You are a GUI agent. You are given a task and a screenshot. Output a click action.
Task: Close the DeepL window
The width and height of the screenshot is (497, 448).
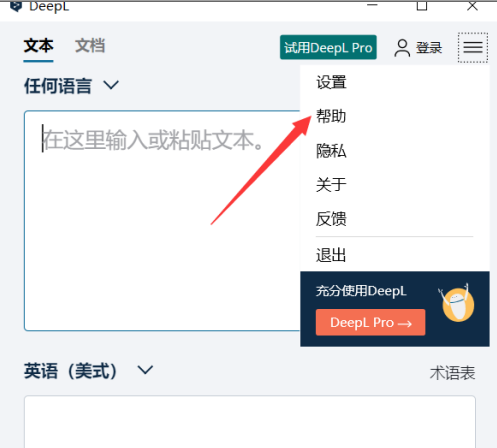point(472,5)
